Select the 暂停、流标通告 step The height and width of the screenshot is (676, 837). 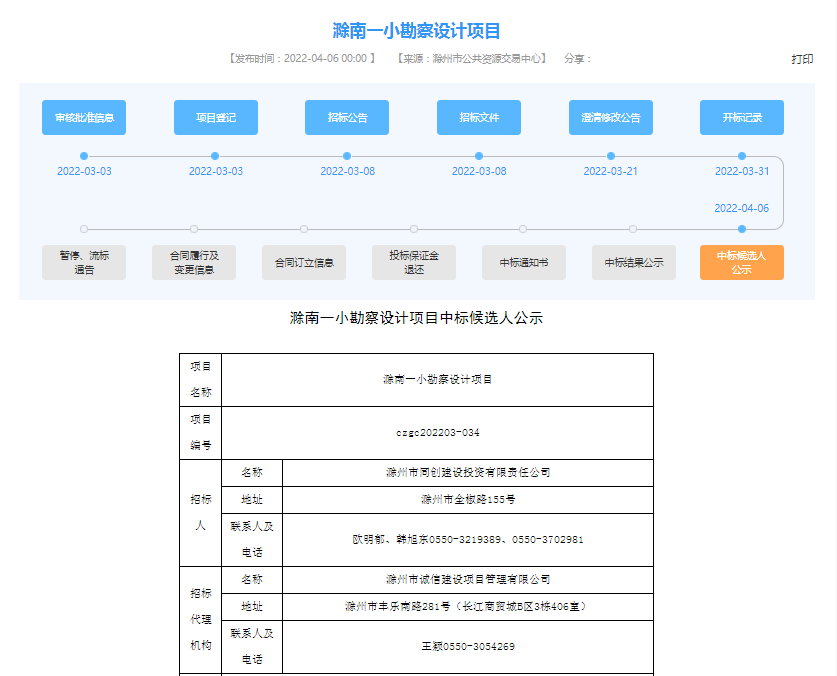[84, 262]
